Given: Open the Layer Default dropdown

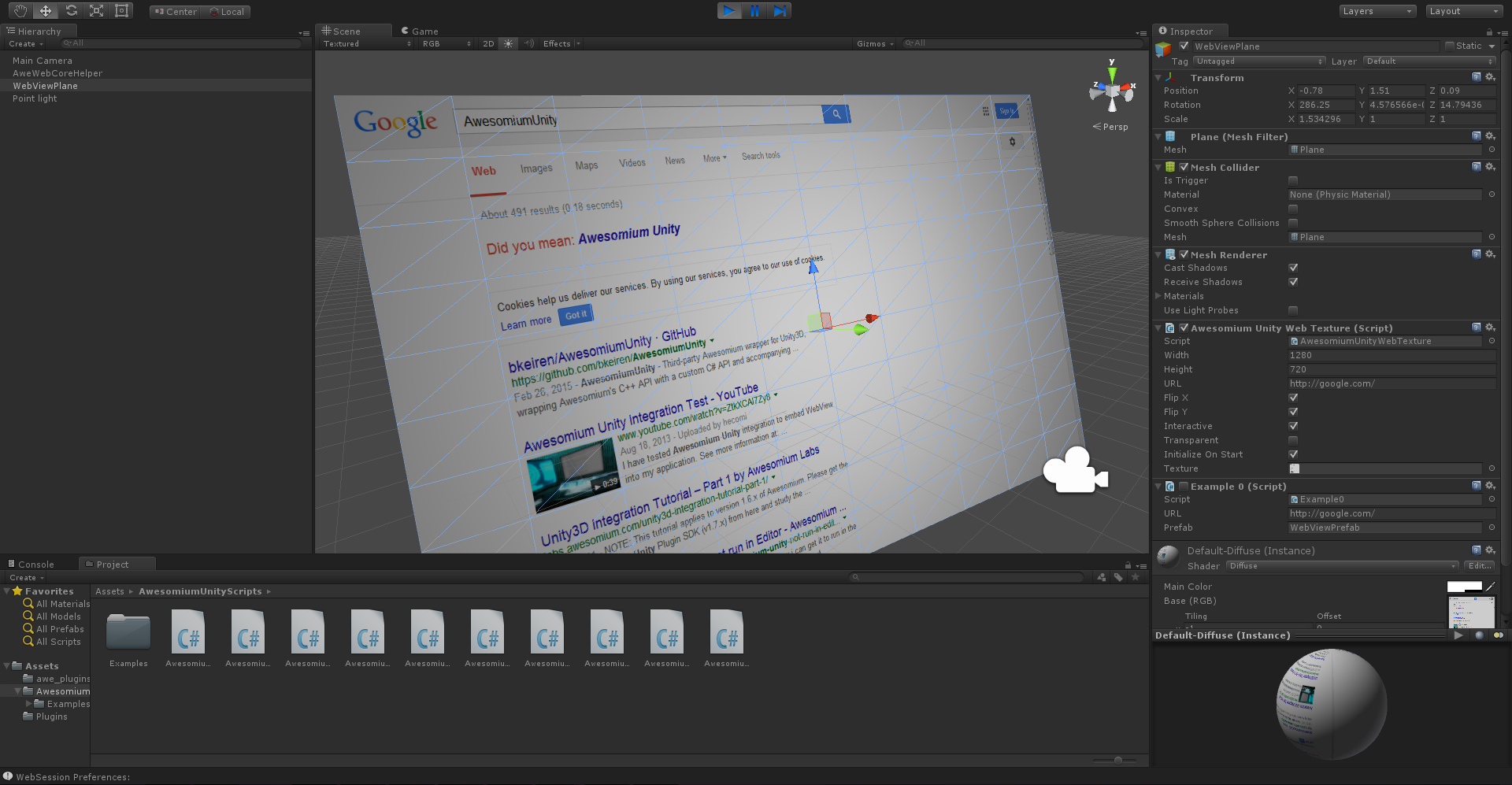Looking at the screenshot, I should (1429, 61).
